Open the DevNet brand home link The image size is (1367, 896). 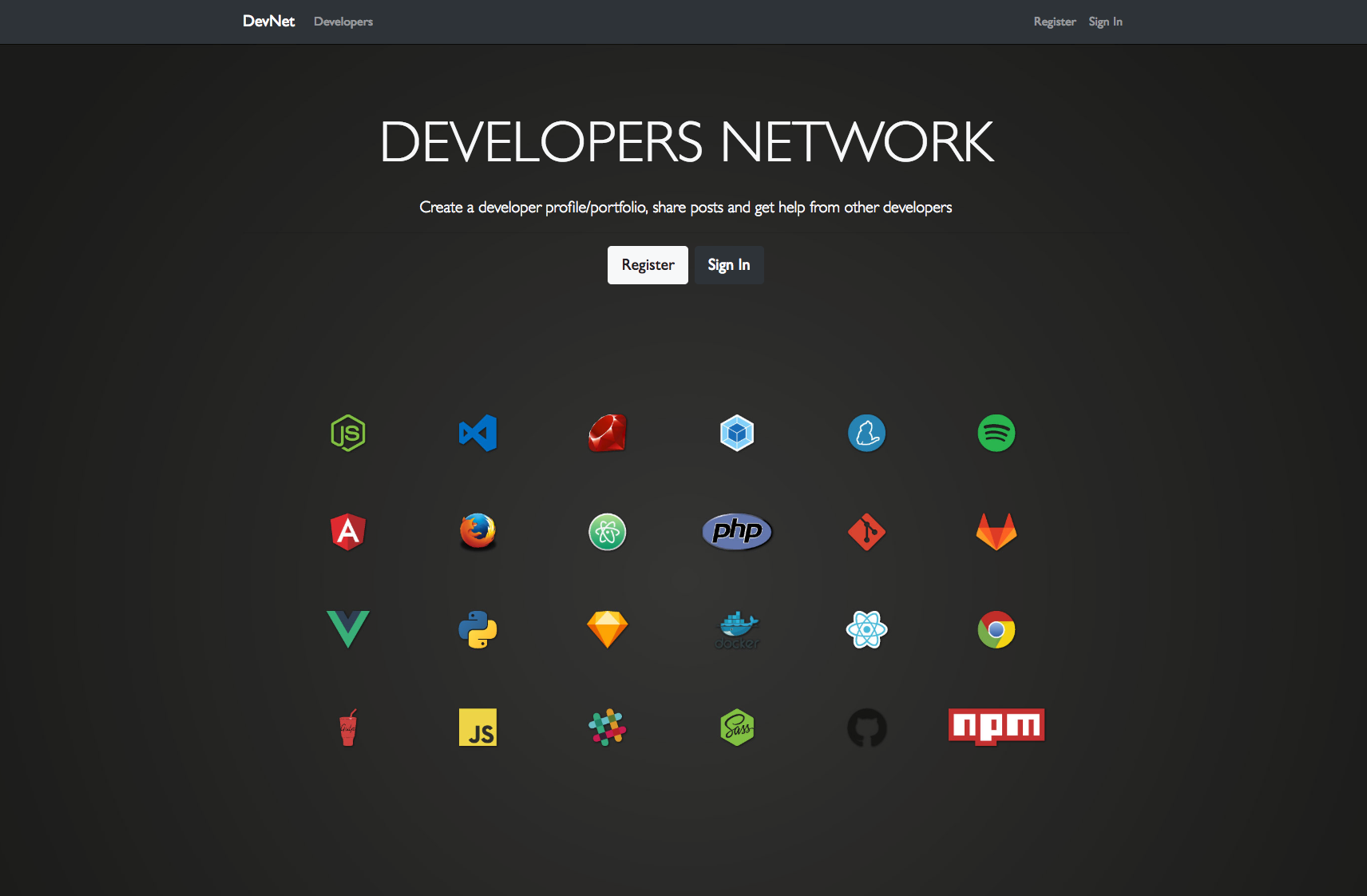(269, 22)
